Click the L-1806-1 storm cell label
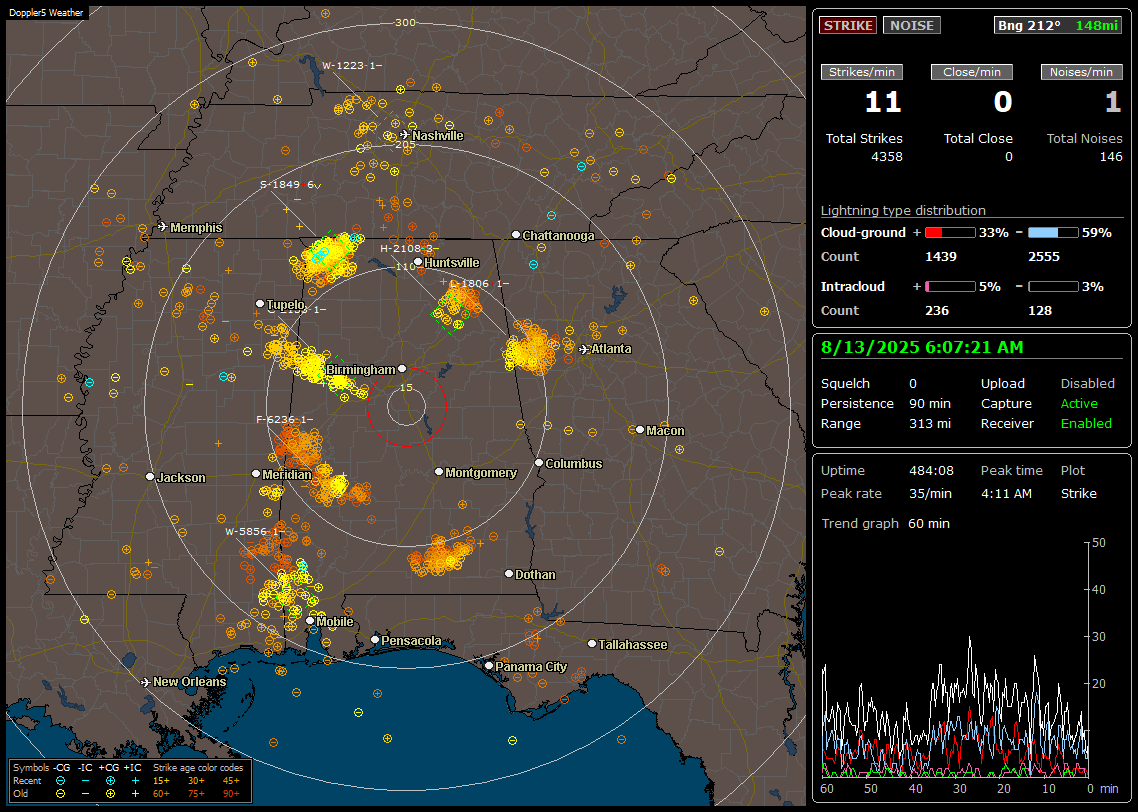1138x812 pixels. coord(479,283)
